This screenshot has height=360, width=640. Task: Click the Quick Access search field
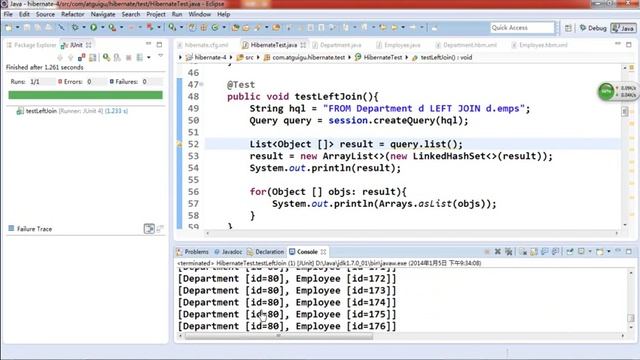pos(522,28)
